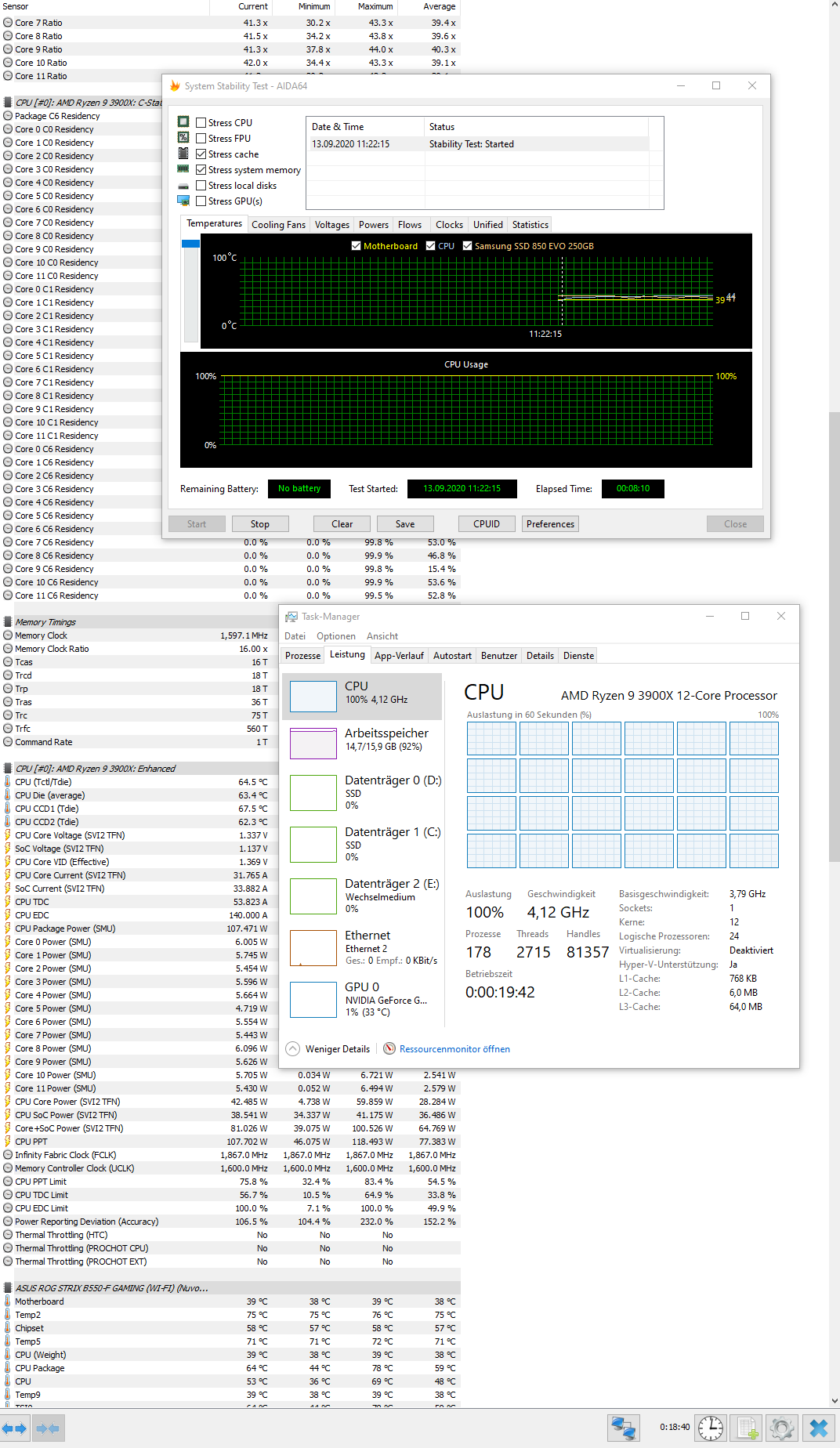Viewport: 840px width, 1448px height.
Task: Enable the Stress GPU(s) checkbox
Action: pyautogui.click(x=201, y=201)
